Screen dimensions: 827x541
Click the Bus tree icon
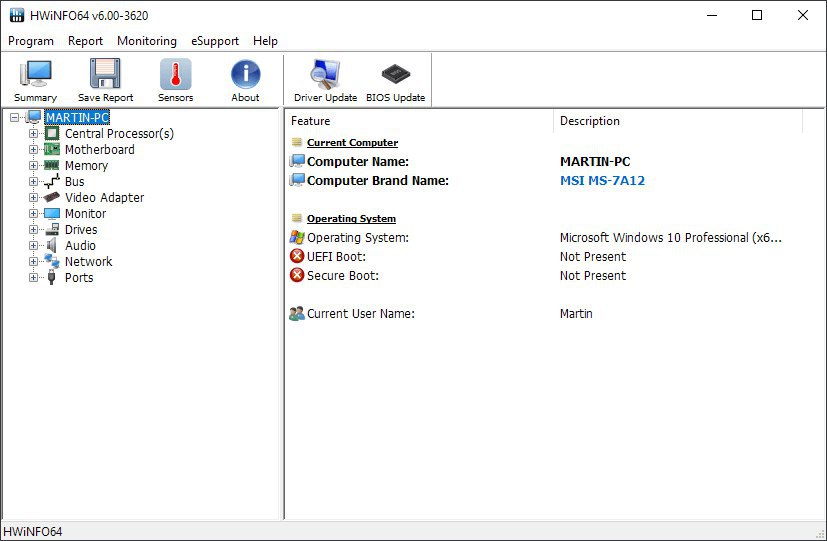pos(52,181)
